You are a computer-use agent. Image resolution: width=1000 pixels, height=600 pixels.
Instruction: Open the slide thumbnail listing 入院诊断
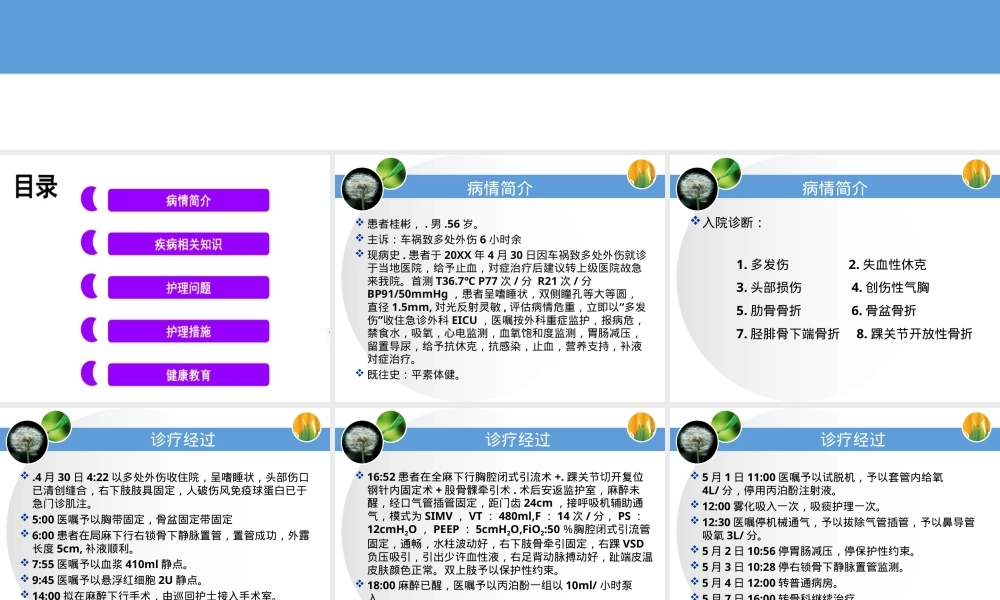pyautogui.click(x=835, y=279)
